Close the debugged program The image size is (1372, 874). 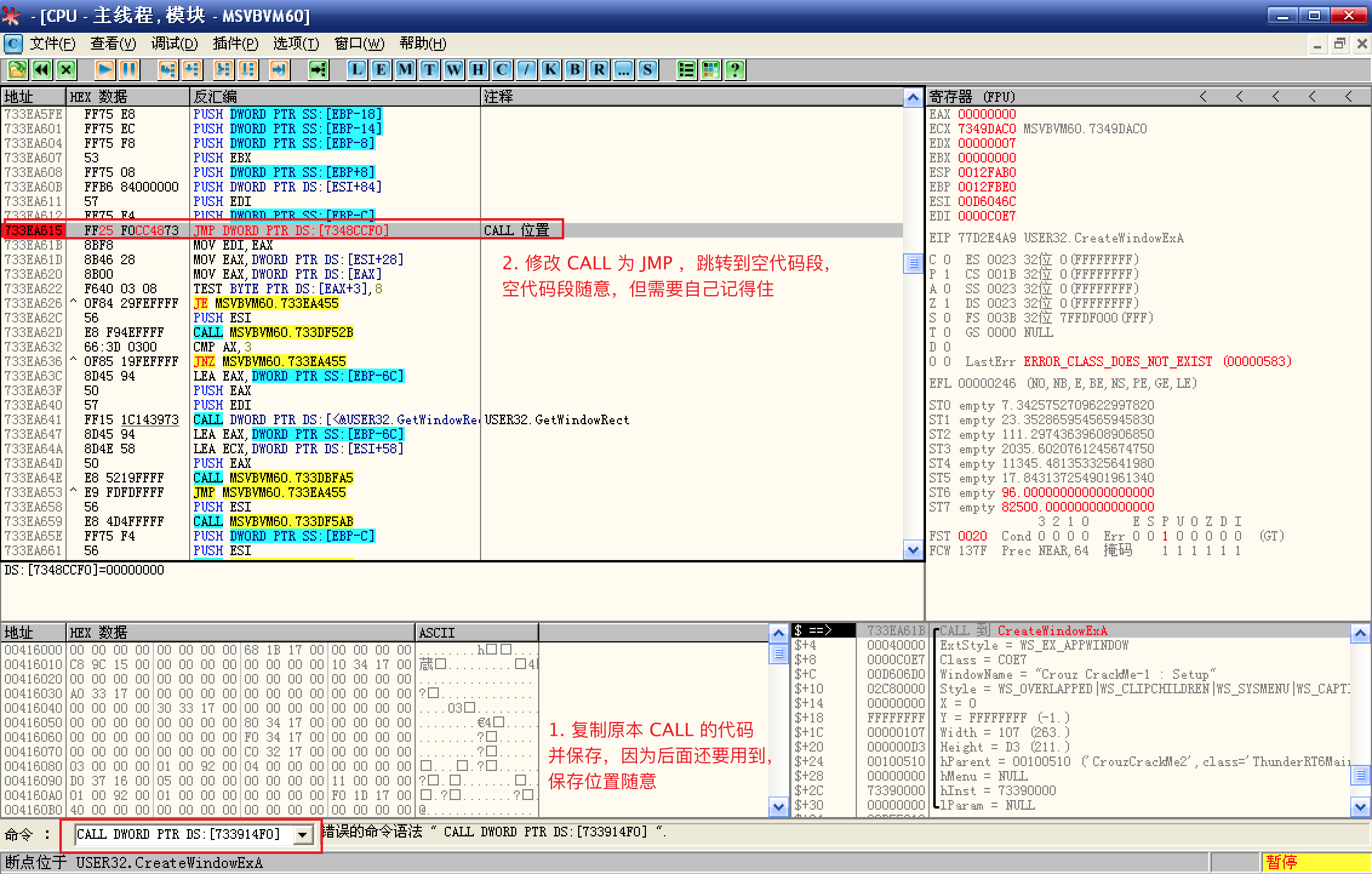pyautogui.click(x=65, y=70)
